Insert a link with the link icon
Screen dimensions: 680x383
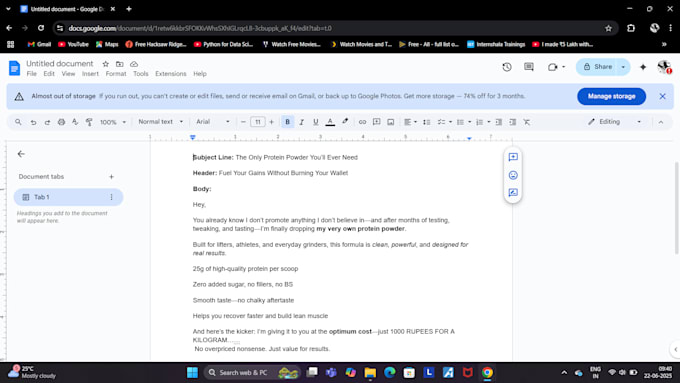click(362, 122)
